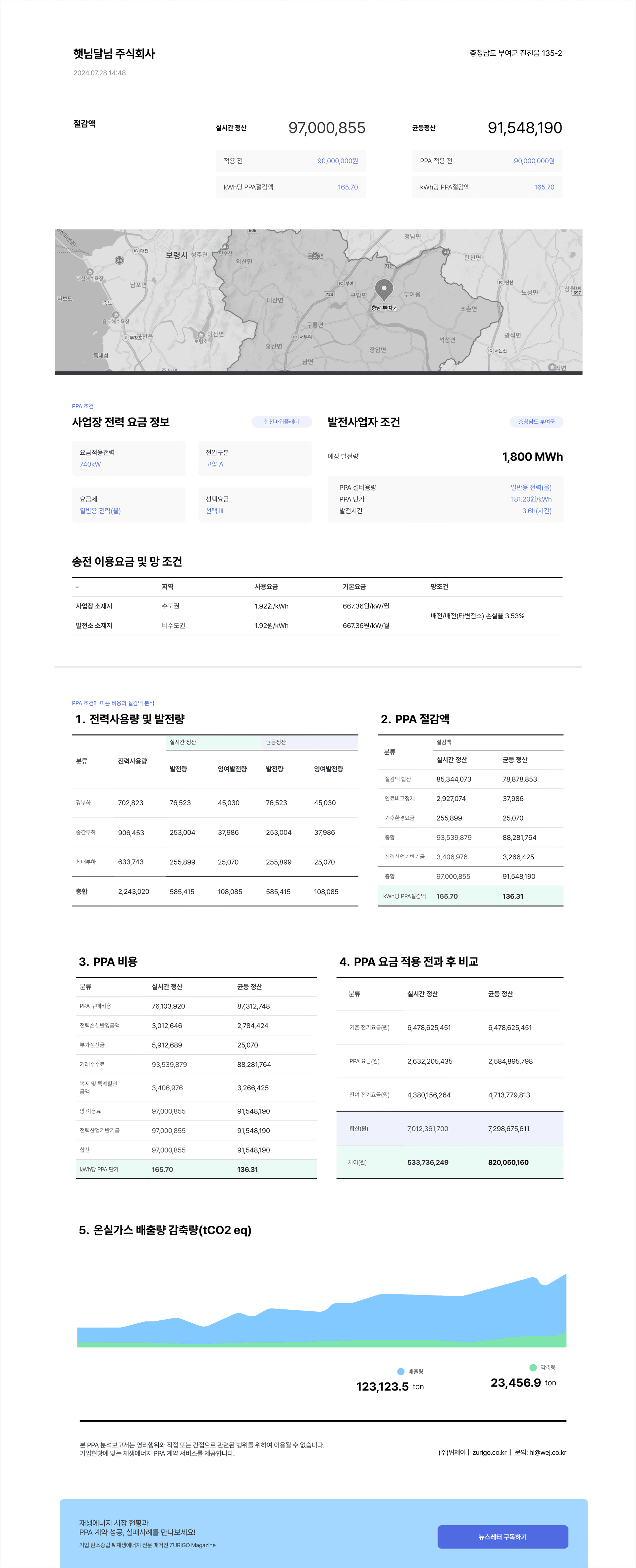Image resolution: width=636 pixels, height=1568 pixels.
Task: Click the 햇님달님 주식회사 company title
Action: (114, 54)
